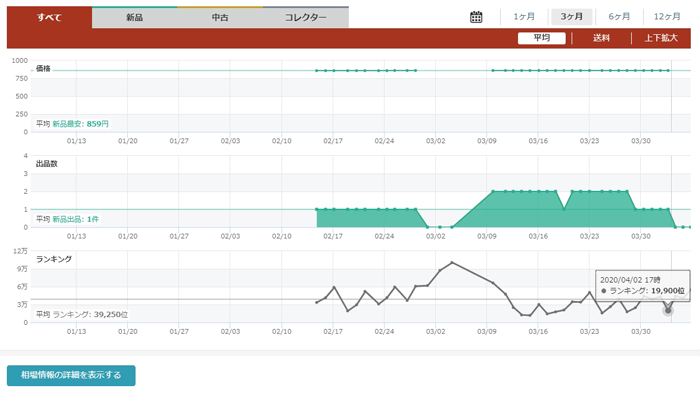Screen dimensions: 700x393
Task: Click the highlighted ranking point at 04/02
Action: [668, 310]
